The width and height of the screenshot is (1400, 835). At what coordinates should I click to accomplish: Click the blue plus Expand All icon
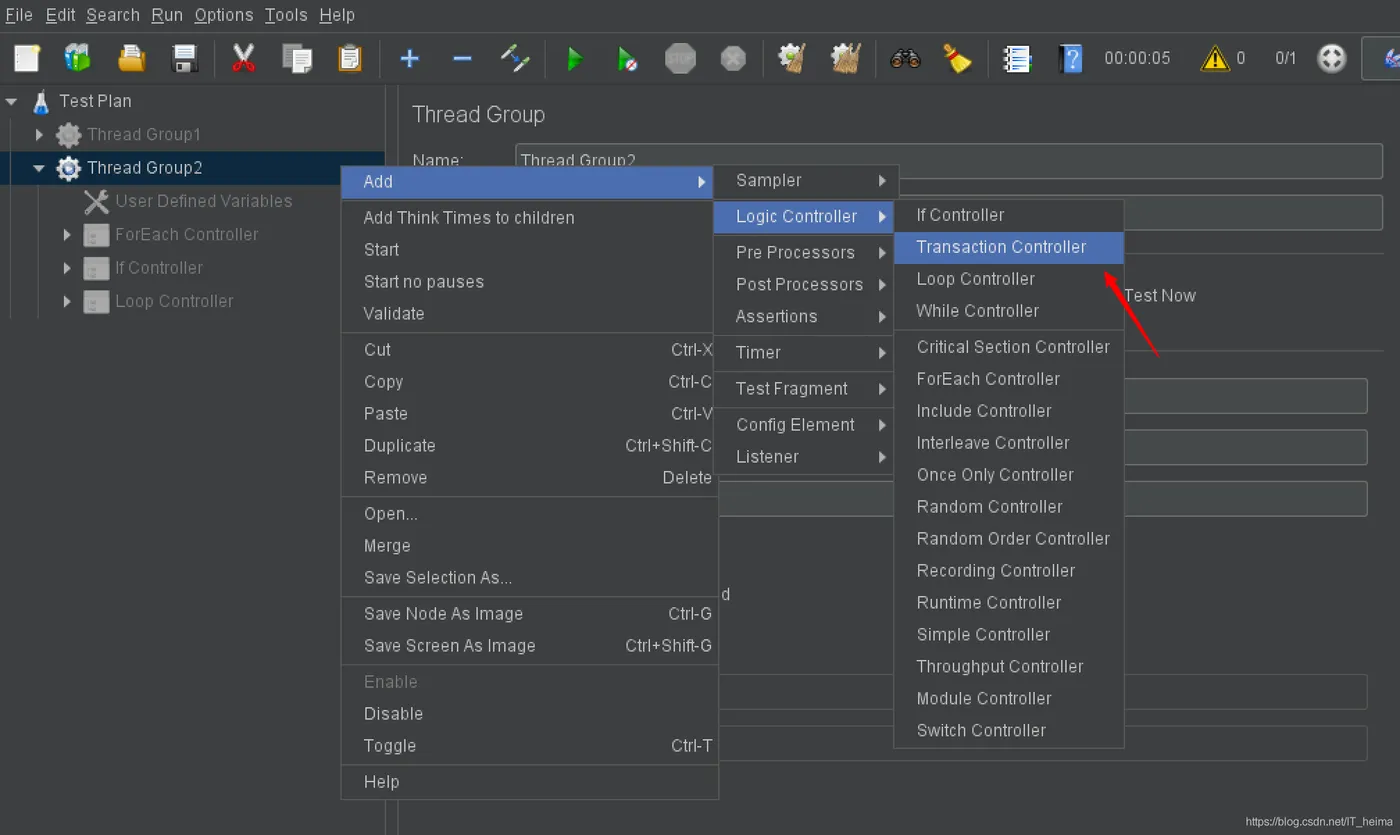[x=409, y=59]
